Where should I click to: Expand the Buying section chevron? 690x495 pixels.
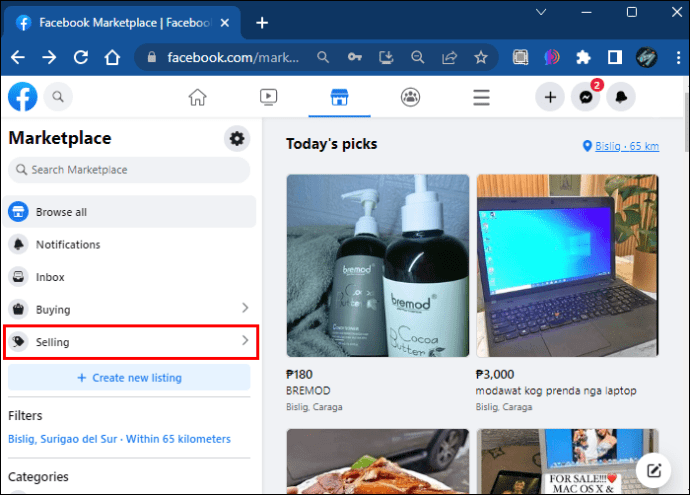point(245,308)
